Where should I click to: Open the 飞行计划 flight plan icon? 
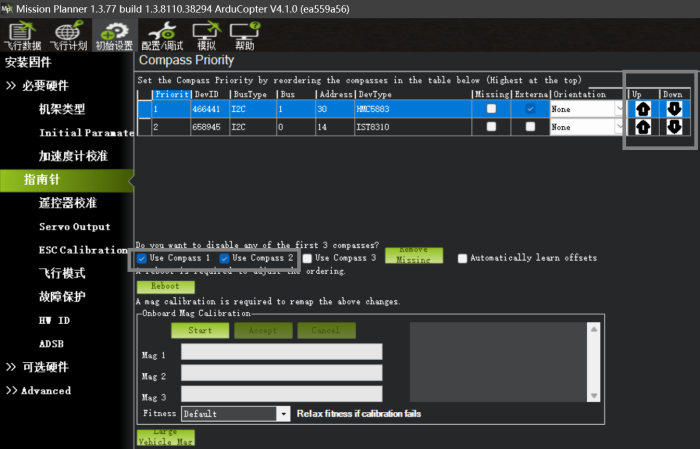pos(68,36)
